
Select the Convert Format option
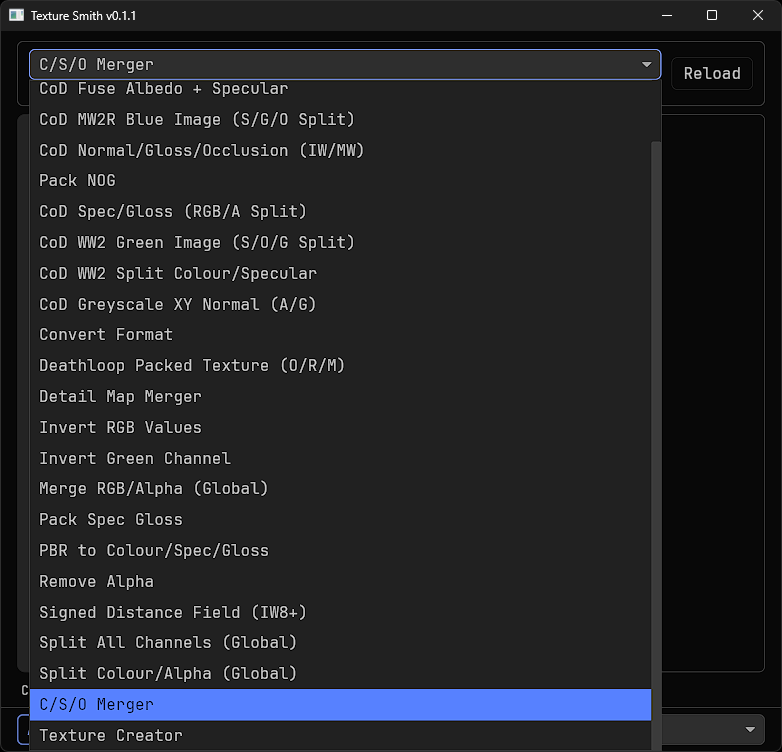tap(341, 335)
